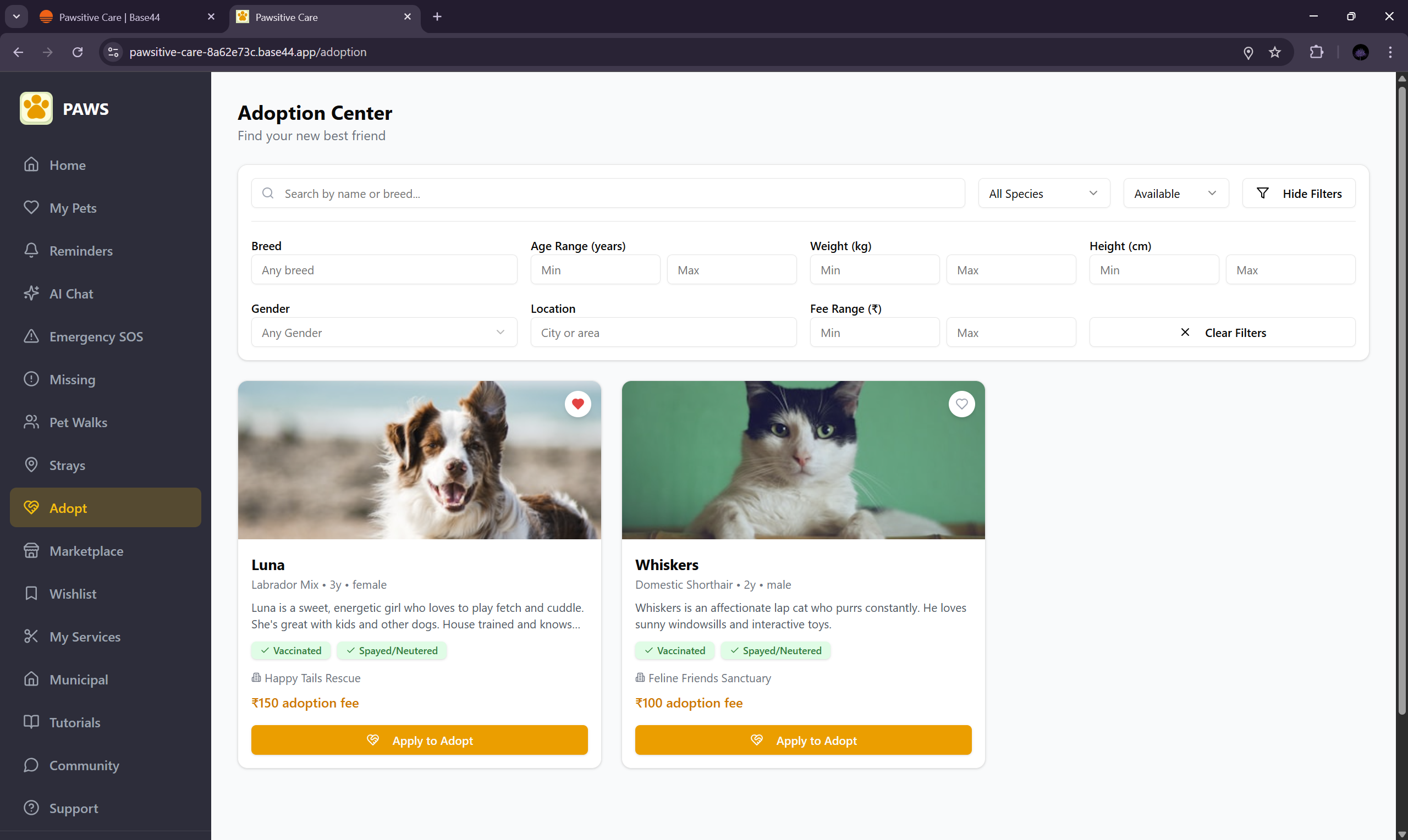
Task: Hide Filters panel toggle button
Action: pyautogui.click(x=1298, y=194)
